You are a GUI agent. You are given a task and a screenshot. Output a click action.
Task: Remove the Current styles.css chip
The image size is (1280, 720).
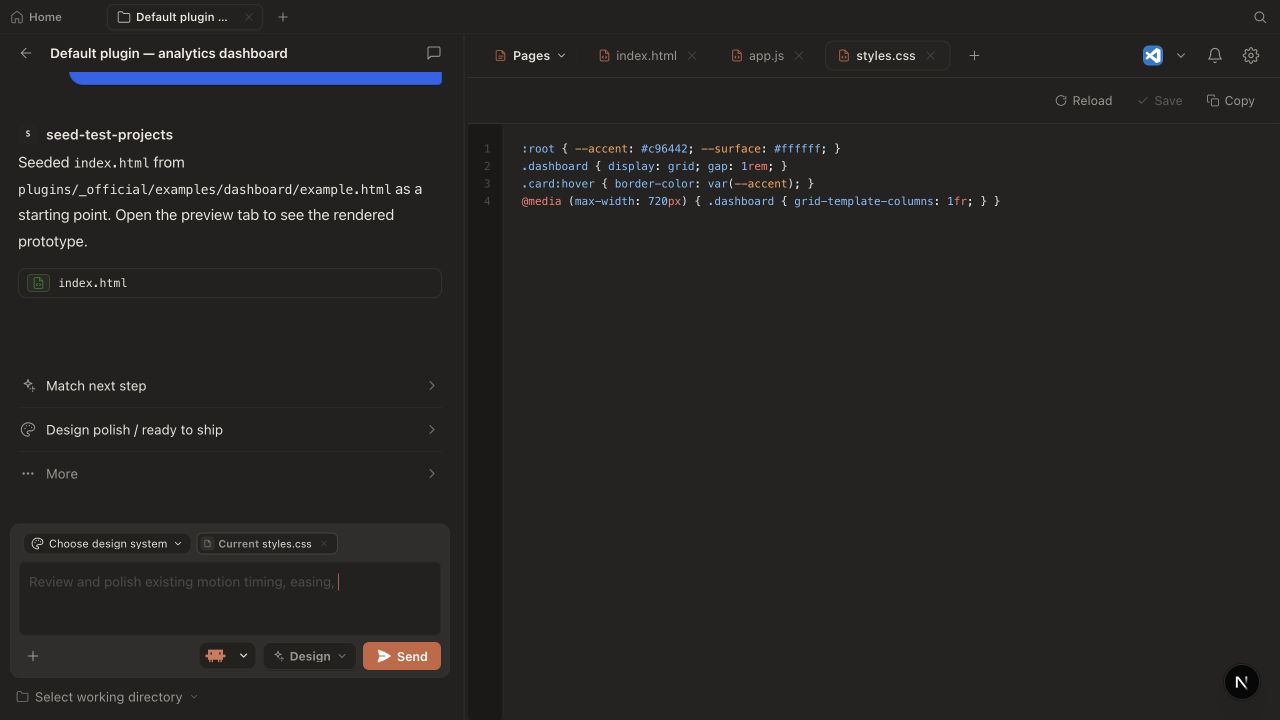point(324,544)
